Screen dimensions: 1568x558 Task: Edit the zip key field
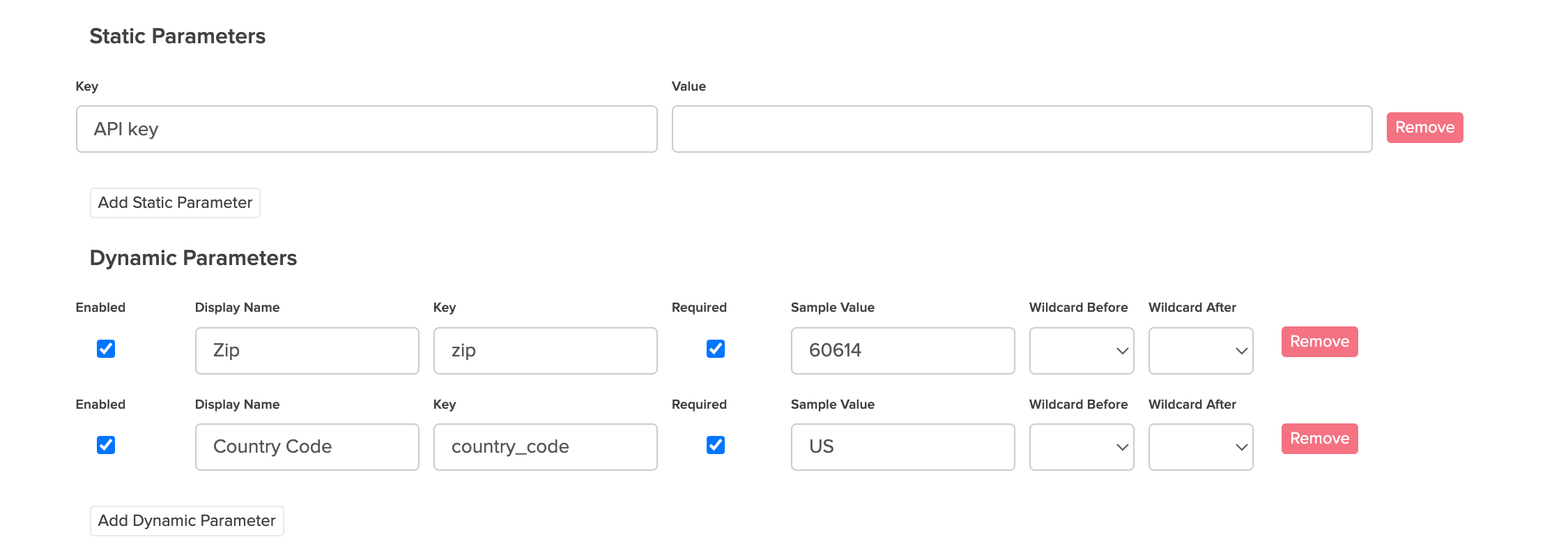[545, 351]
